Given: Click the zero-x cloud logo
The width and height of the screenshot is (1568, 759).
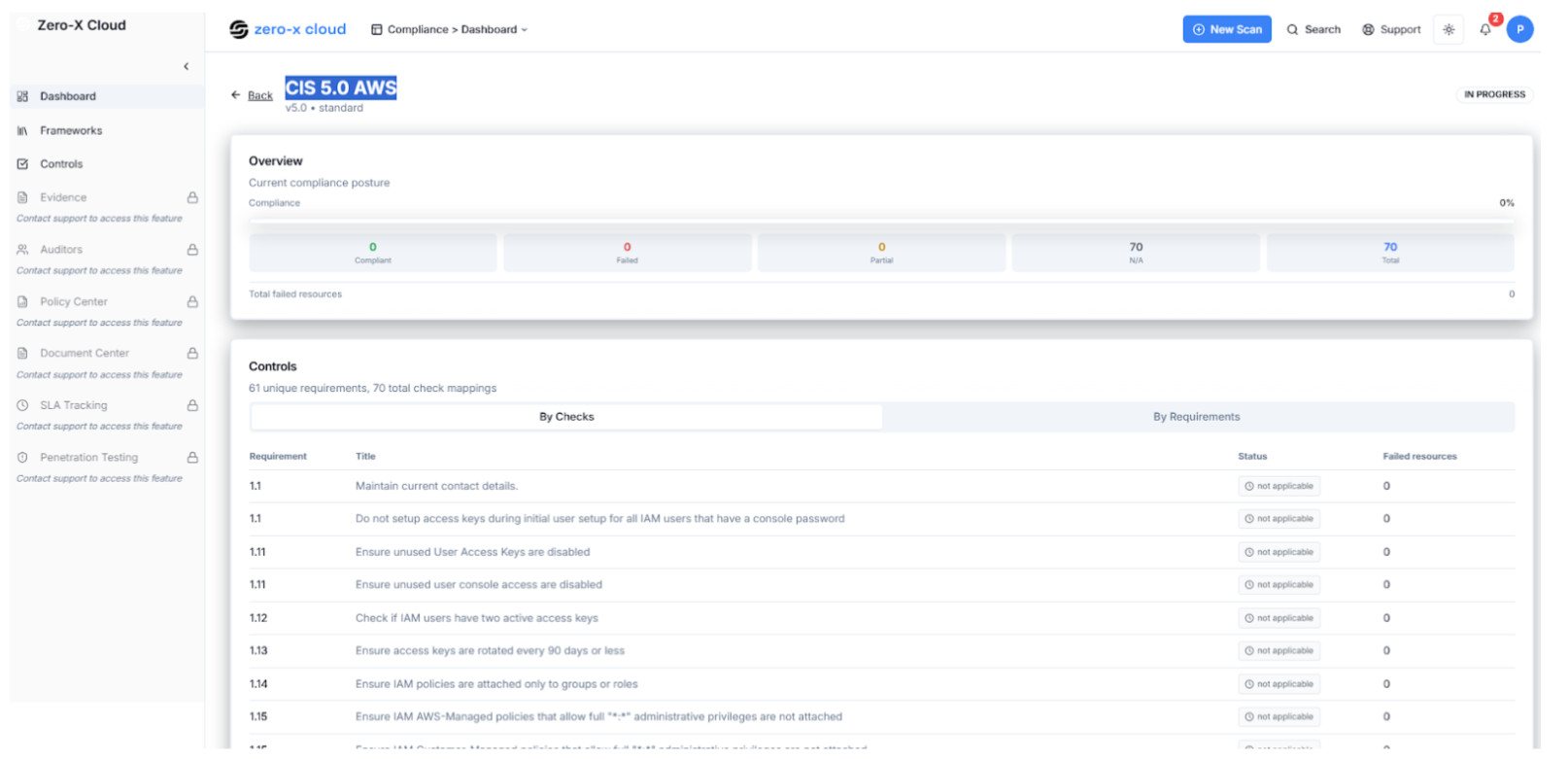Looking at the screenshot, I should coord(288,29).
